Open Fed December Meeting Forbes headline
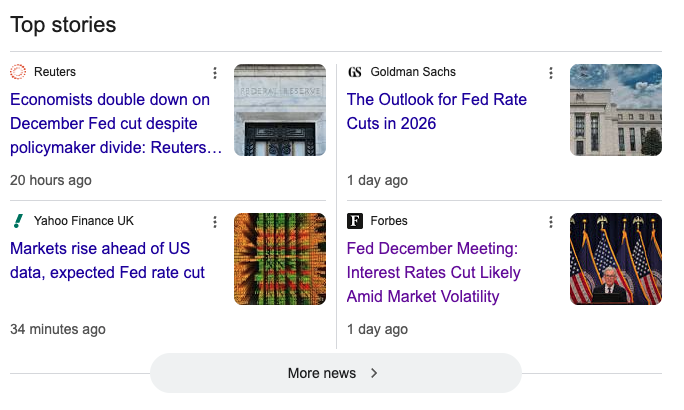Screen dimensions: 684x410 click(x=433, y=272)
